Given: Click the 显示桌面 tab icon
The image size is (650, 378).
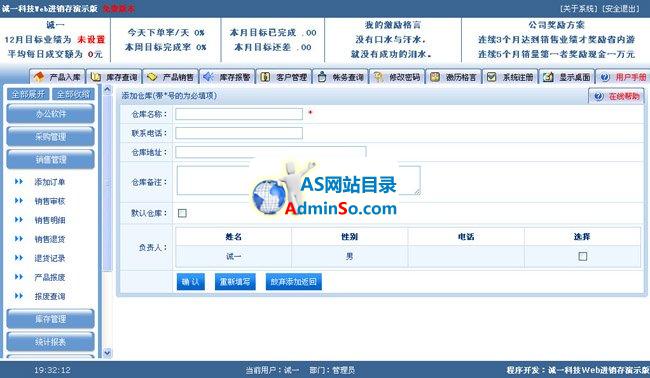Looking at the screenshot, I should [x=548, y=77].
